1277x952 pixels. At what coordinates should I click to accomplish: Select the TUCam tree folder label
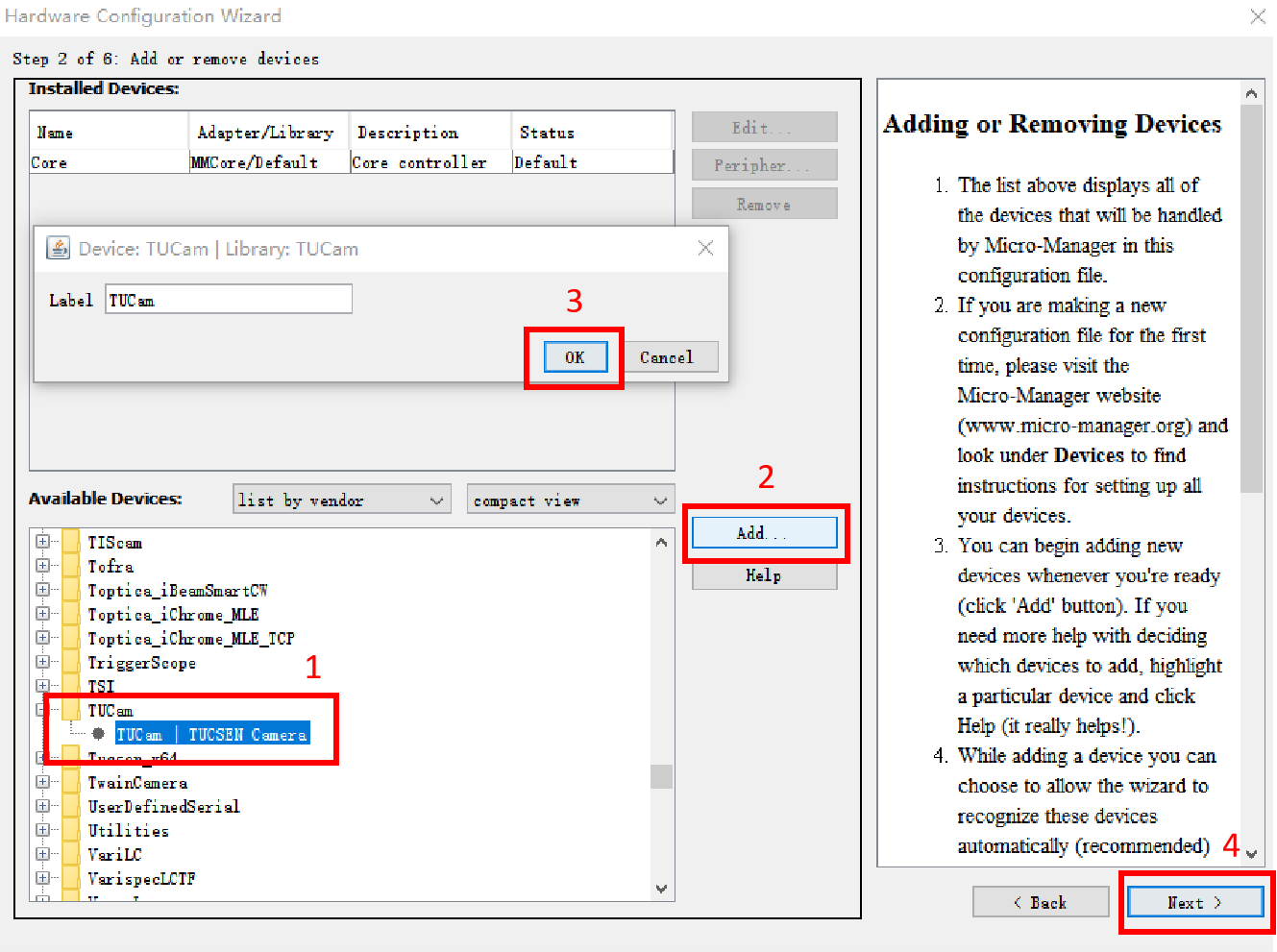click(x=111, y=710)
